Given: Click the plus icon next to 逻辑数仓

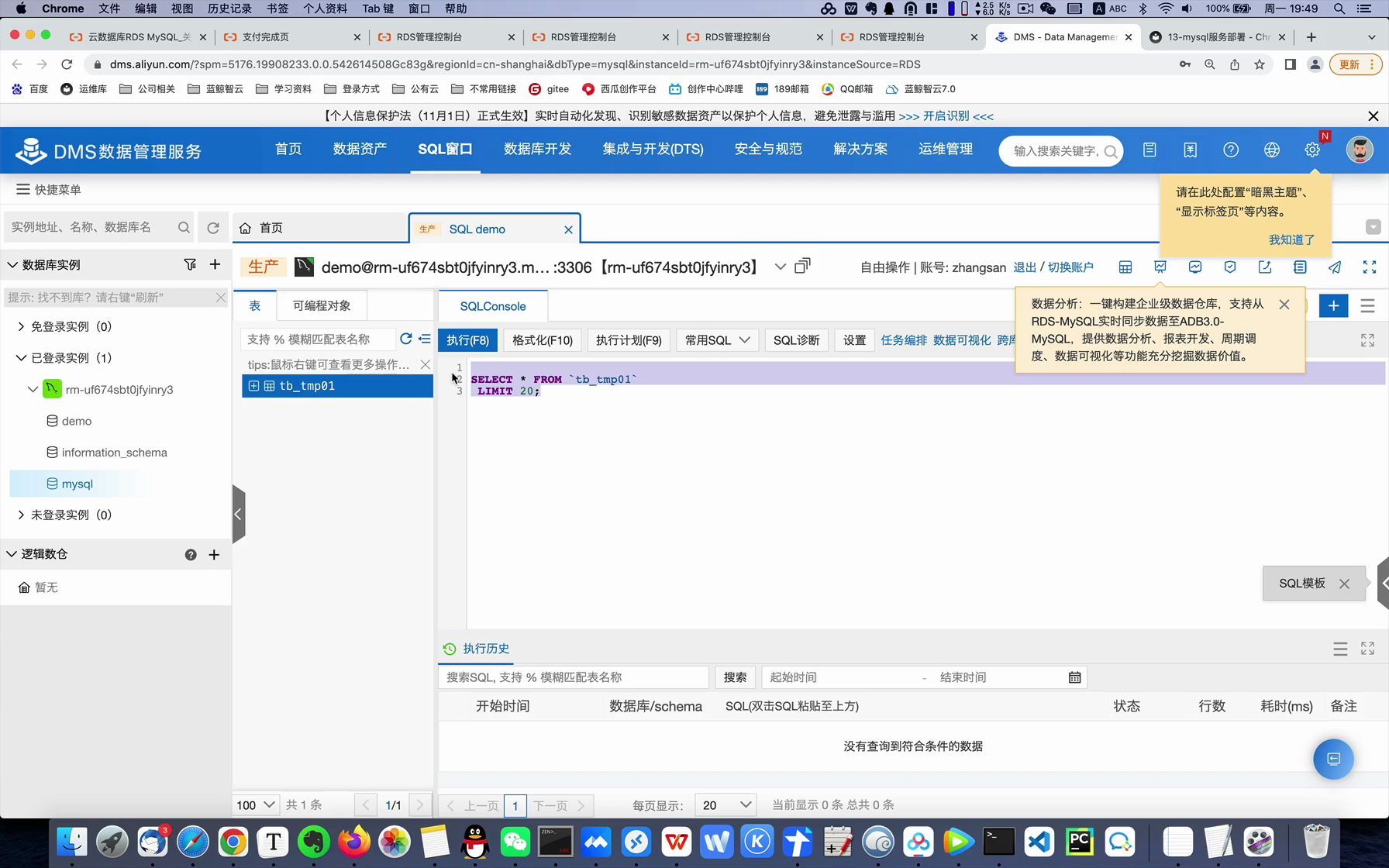Looking at the screenshot, I should click(214, 555).
